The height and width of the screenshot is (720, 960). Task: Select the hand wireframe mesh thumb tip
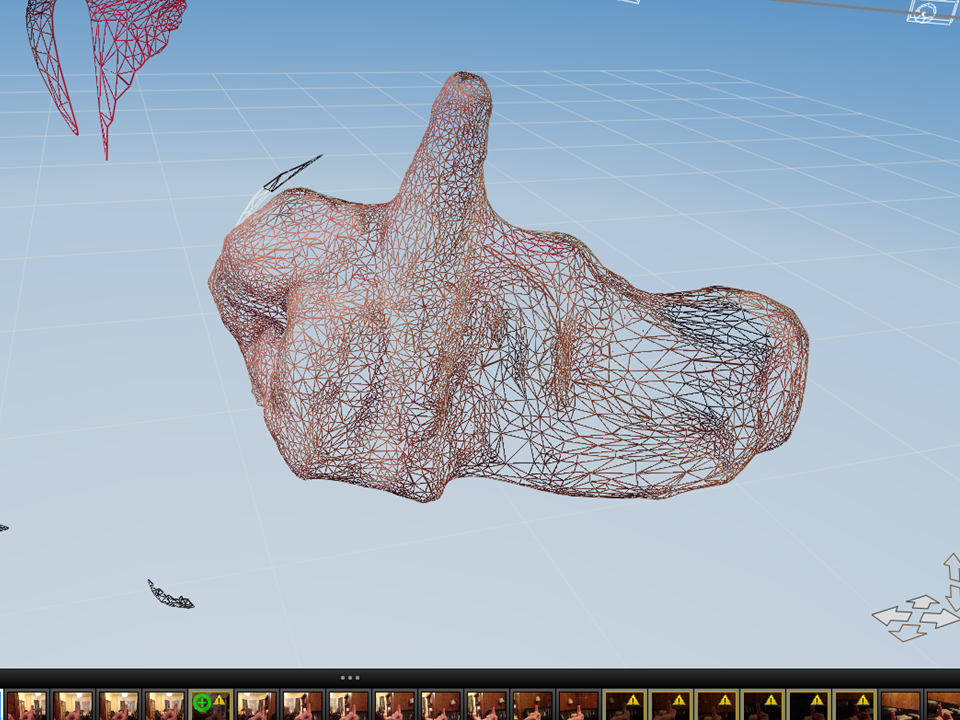click(x=466, y=90)
